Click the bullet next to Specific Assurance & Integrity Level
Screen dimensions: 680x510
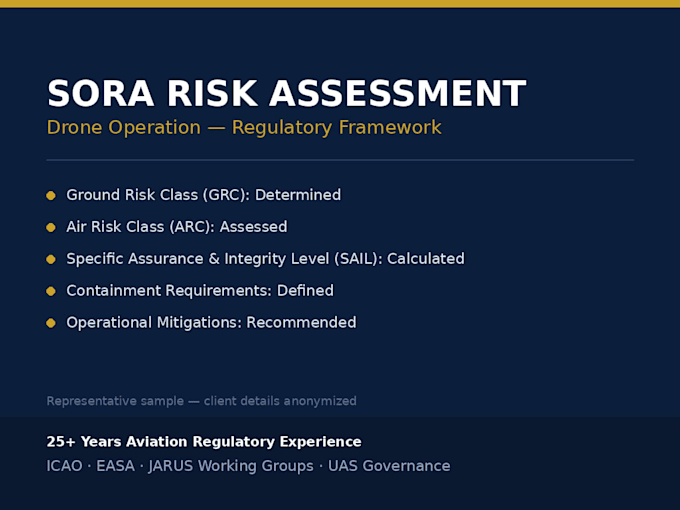51,259
